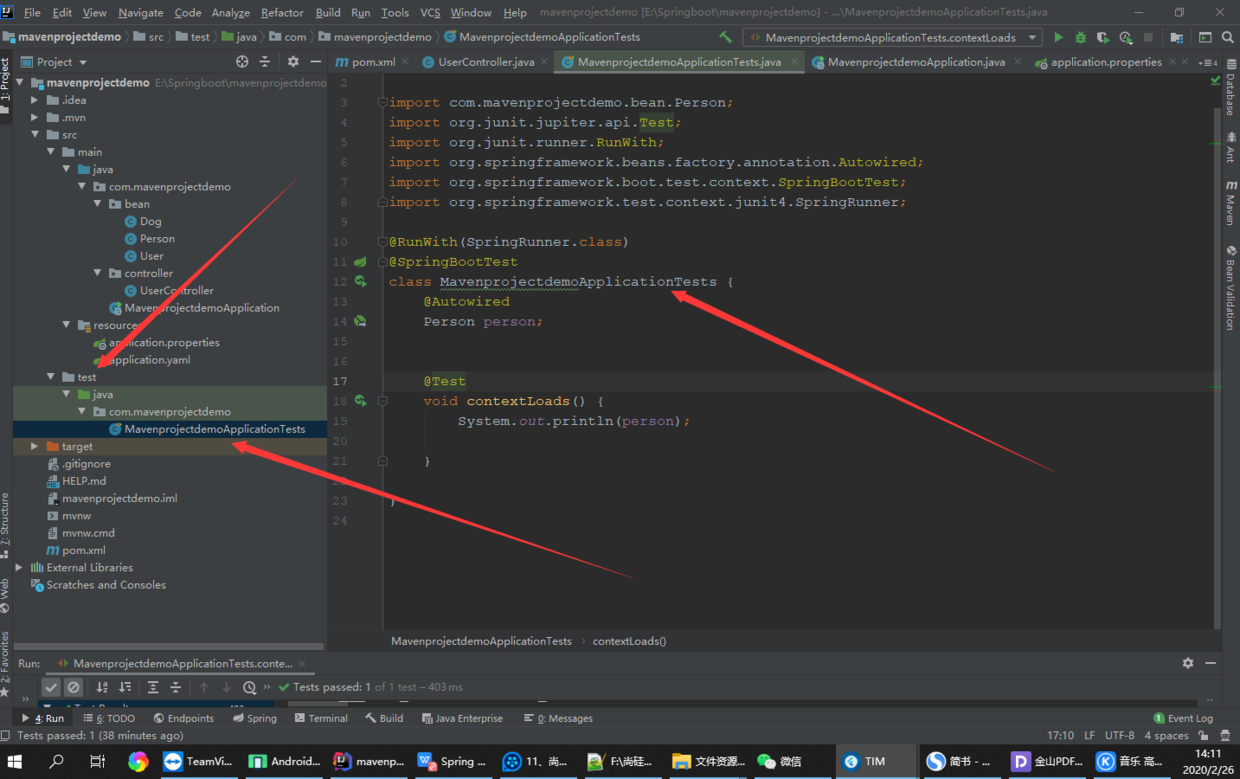Run with coverage shield icon
The height and width of the screenshot is (779, 1240).
click(x=1102, y=37)
